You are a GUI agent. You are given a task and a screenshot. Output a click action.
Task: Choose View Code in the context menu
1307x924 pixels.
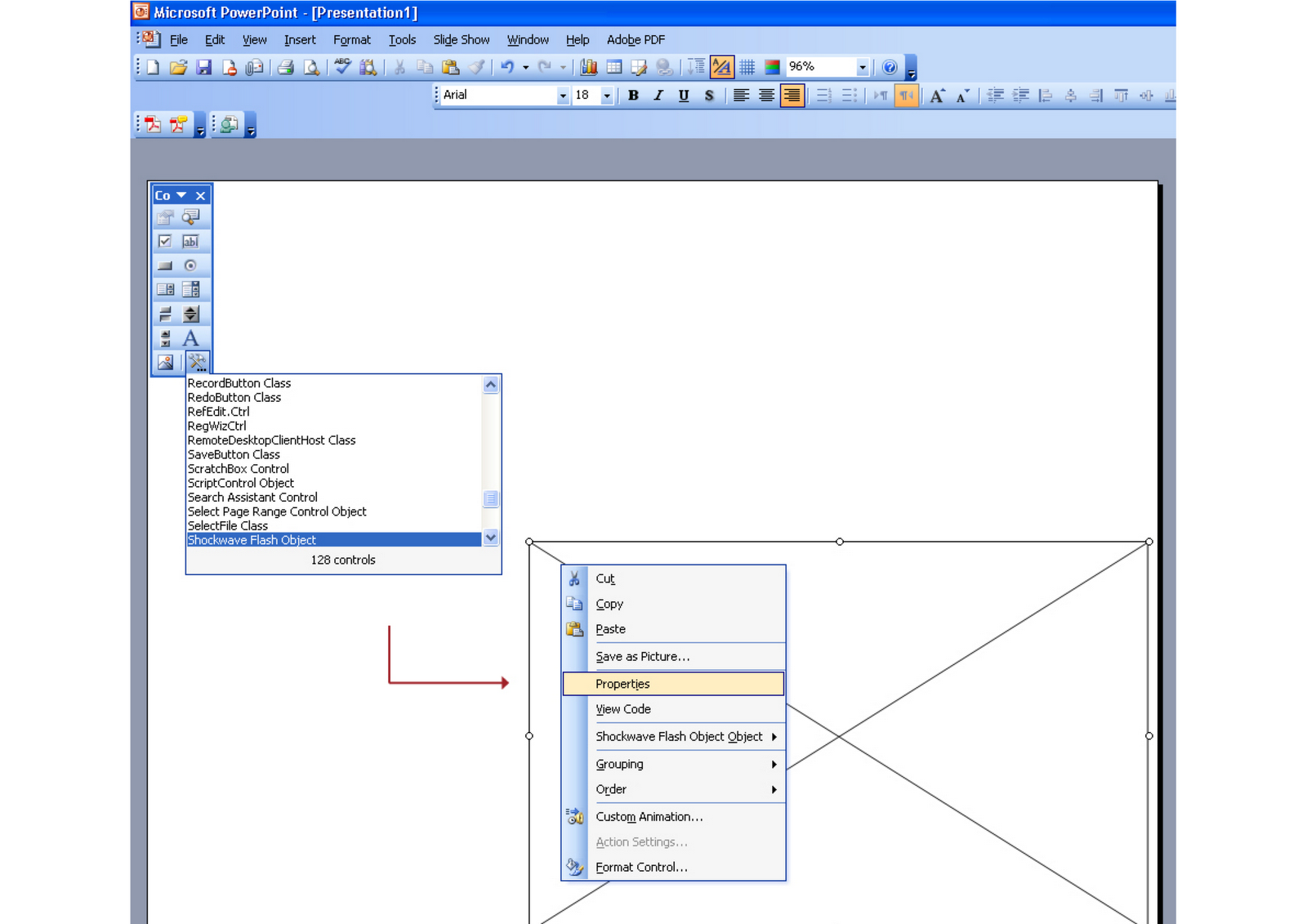pos(673,709)
